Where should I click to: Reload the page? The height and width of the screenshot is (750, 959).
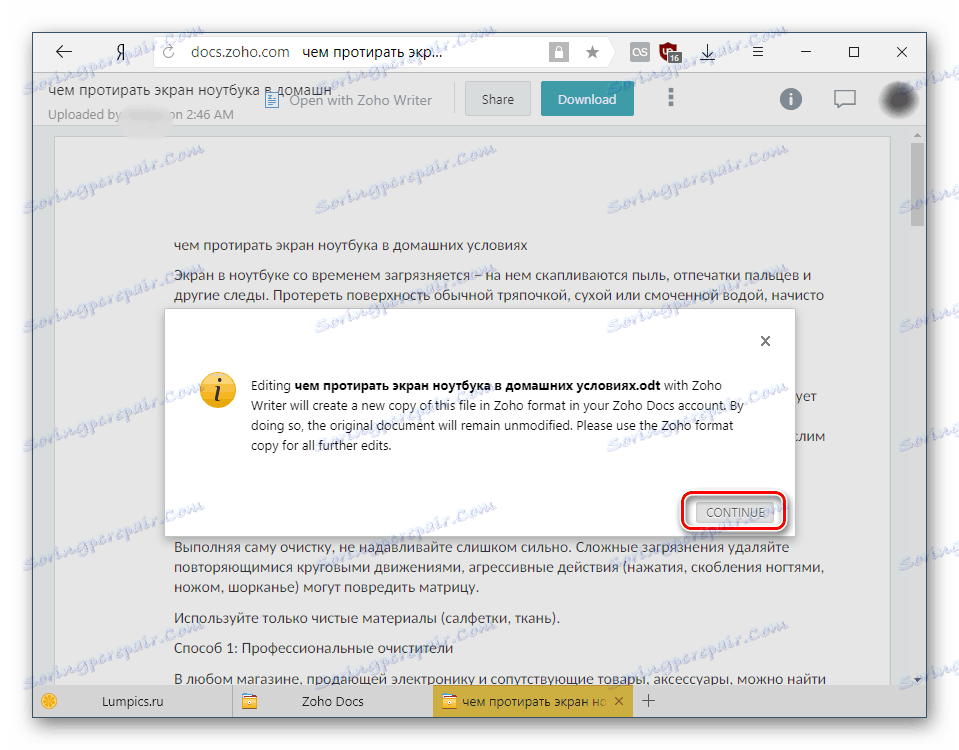tap(169, 53)
